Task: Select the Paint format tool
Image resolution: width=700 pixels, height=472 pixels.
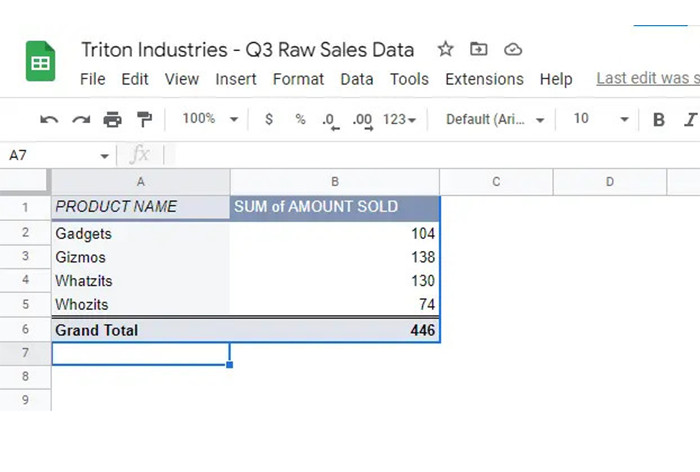Action: pos(144,120)
